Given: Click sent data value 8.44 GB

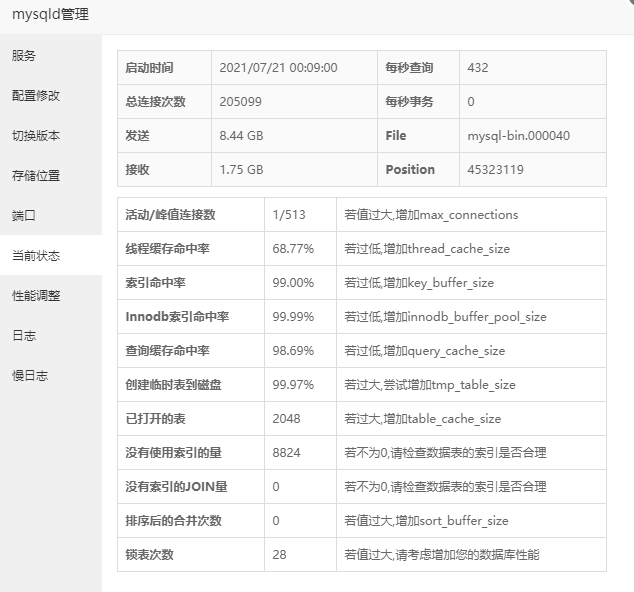Looking at the screenshot, I should pyautogui.click(x=241, y=135).
